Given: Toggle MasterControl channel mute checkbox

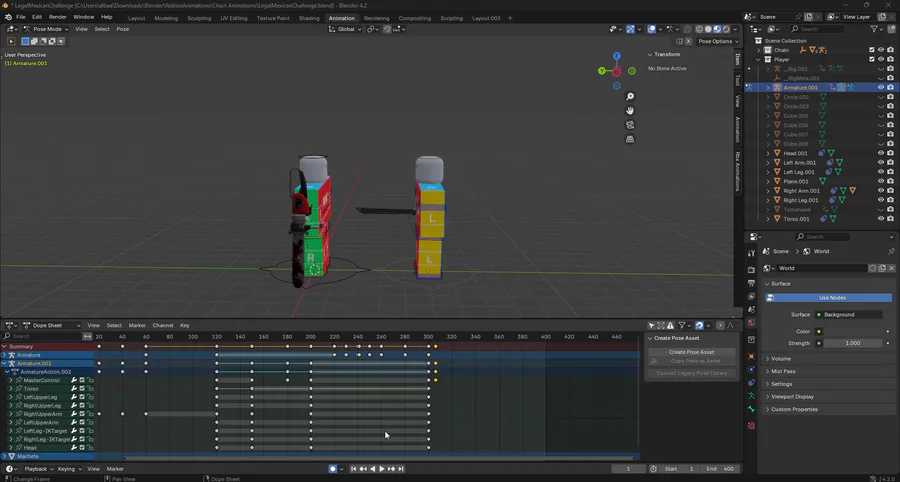Looking at the screenshot, I should [x=82, y=380].
